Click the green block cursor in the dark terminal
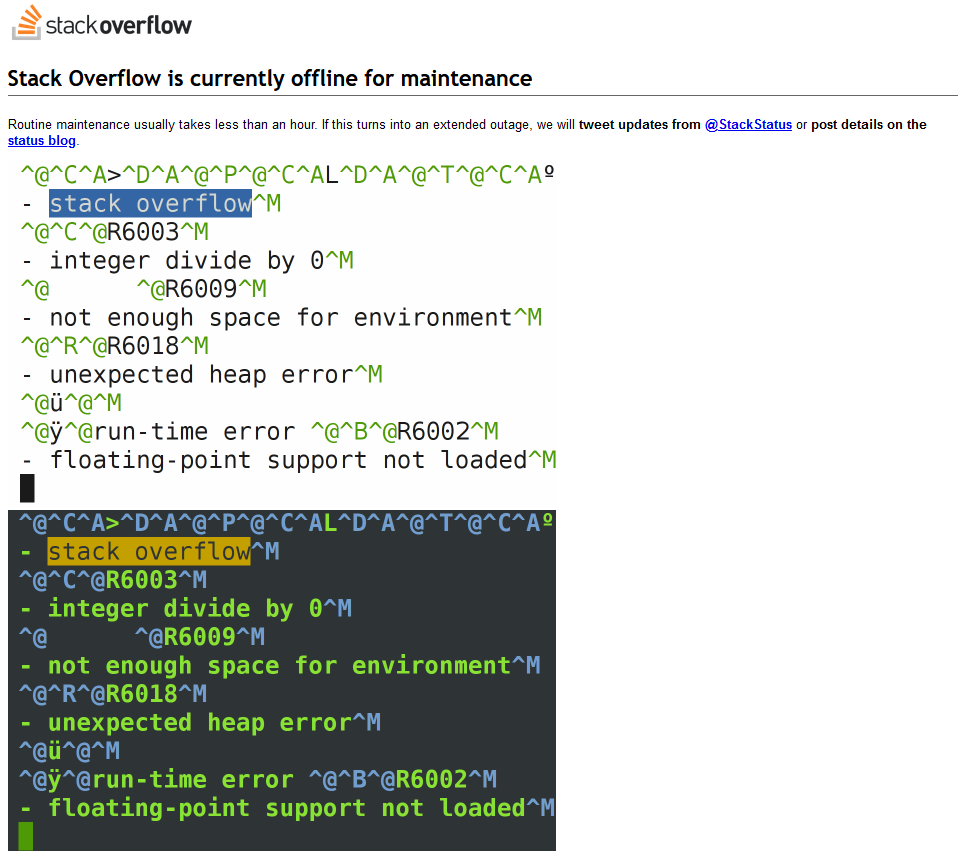Viewport: 973px width, 851px height. 25,836
